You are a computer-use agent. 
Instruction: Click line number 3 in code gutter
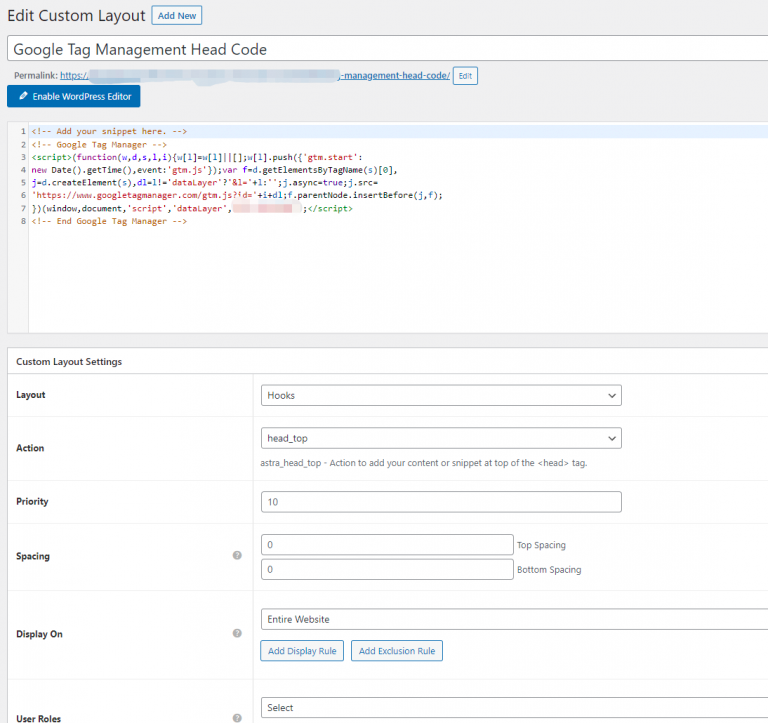23,157
